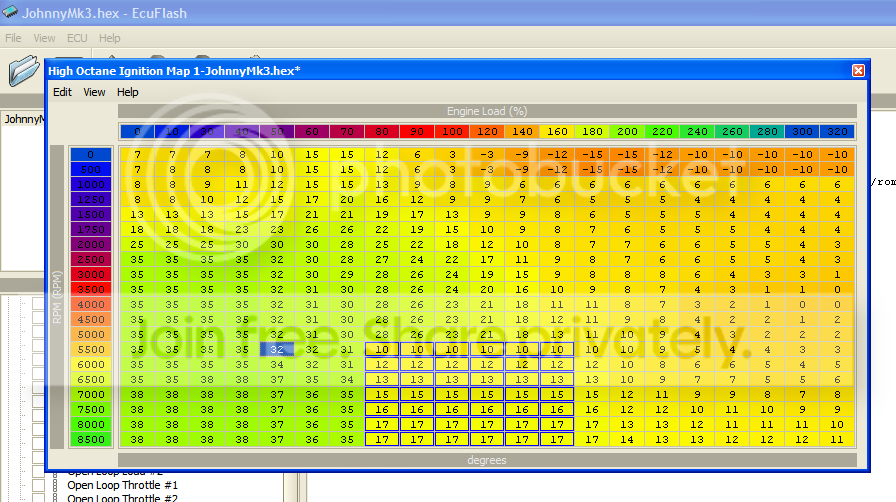Select cell at 0 RPM, 100 load
Viewport: 896px width, 502px height.
(452, 154)
